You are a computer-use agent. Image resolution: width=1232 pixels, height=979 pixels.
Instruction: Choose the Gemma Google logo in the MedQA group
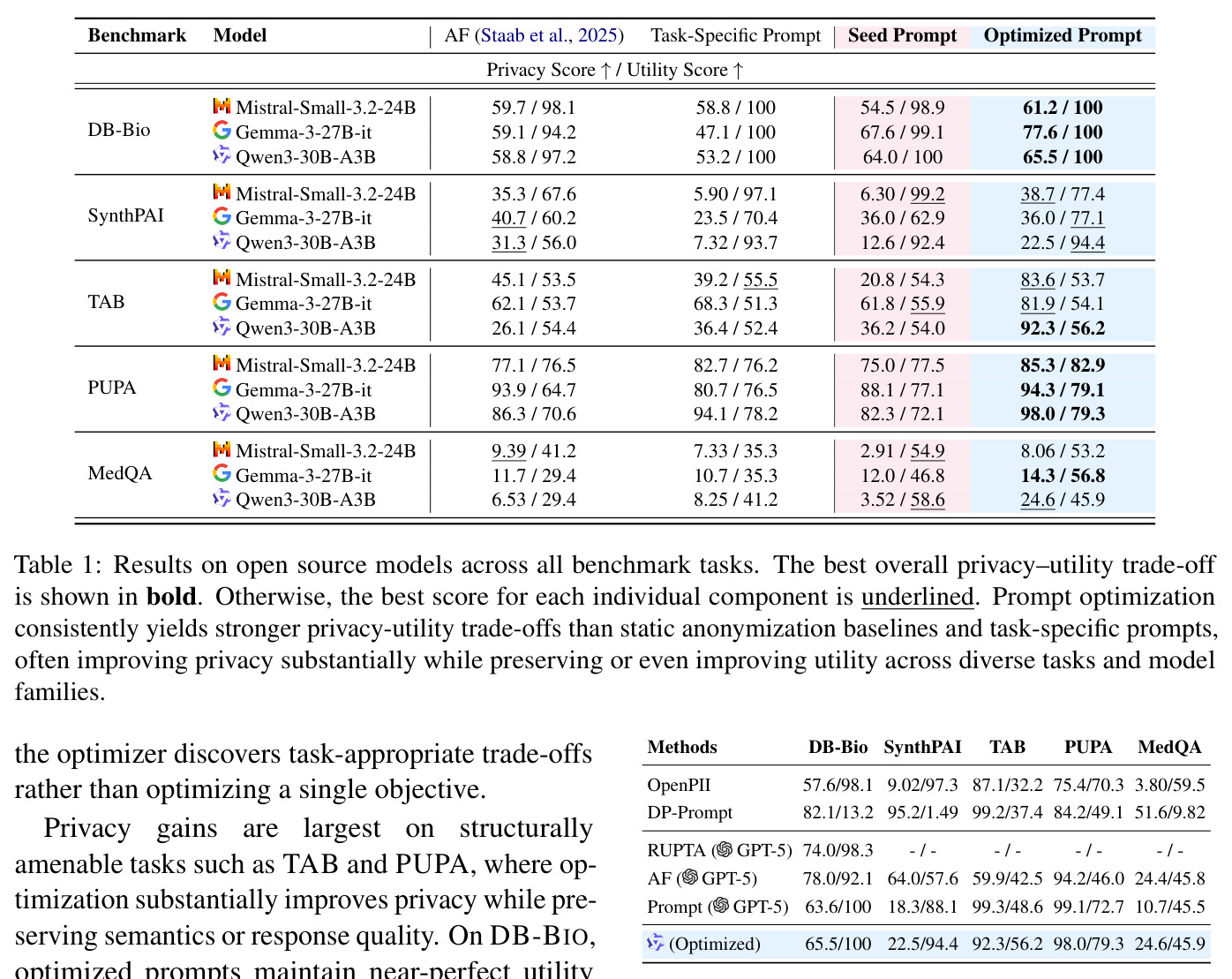click(x=222, y=473)
